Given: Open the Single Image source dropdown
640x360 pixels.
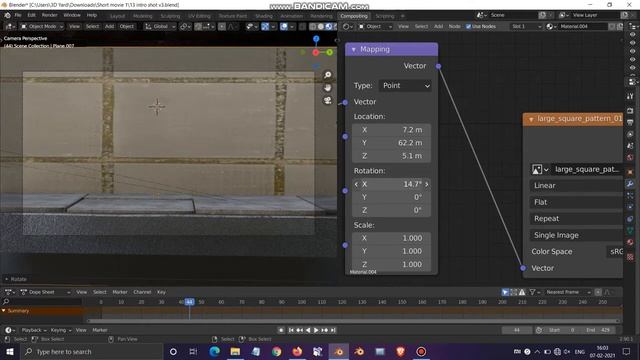Looking at the screenshot, I should (576, 235).
